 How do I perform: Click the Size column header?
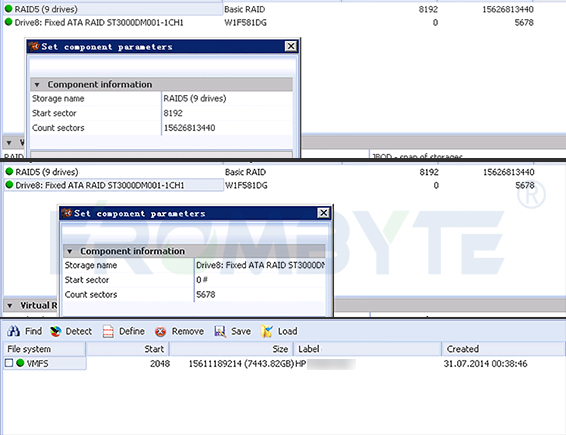point(231,349)
